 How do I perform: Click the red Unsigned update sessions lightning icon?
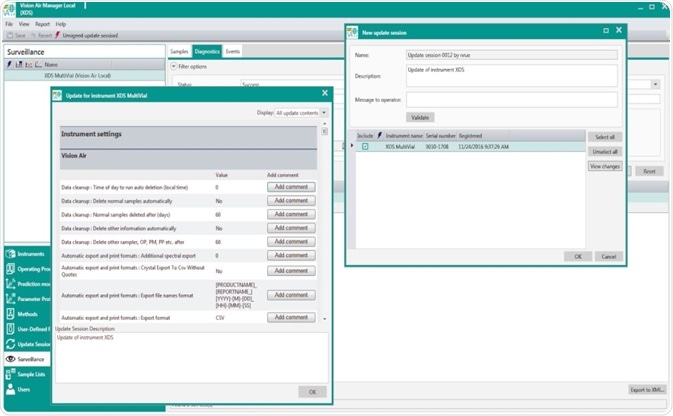(58, 35)
